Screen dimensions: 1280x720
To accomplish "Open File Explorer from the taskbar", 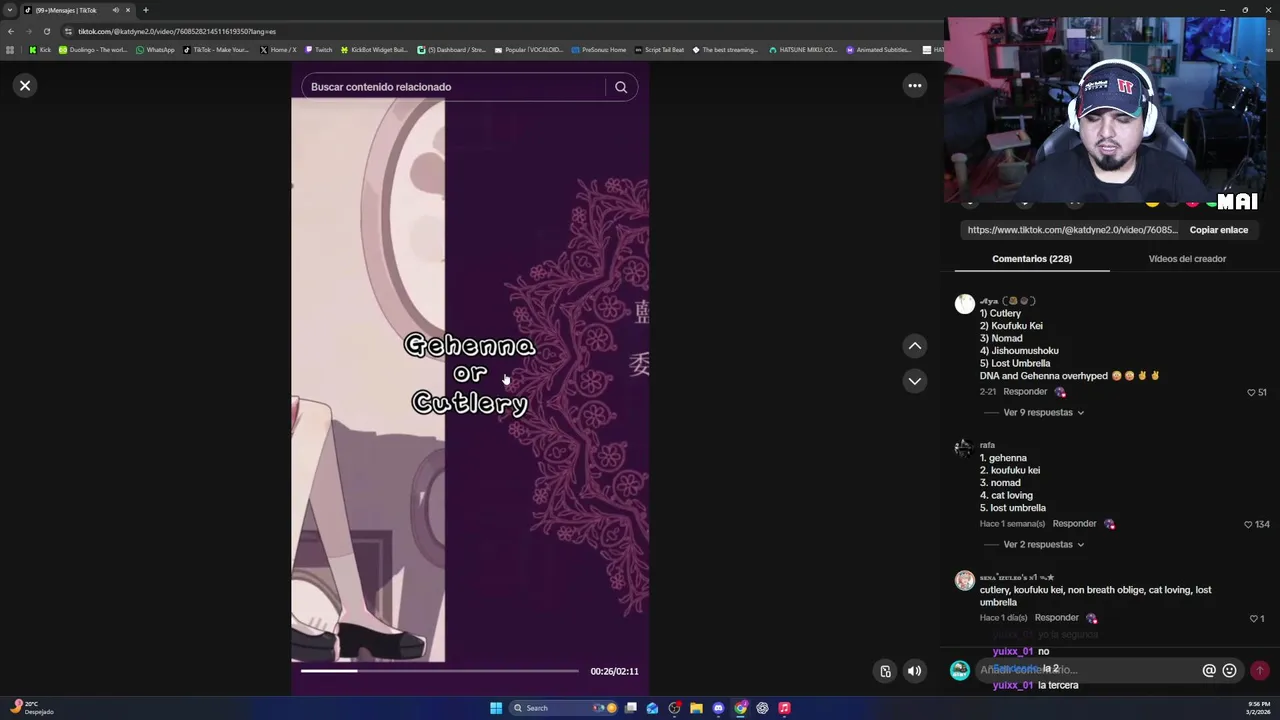I will 696,708.
